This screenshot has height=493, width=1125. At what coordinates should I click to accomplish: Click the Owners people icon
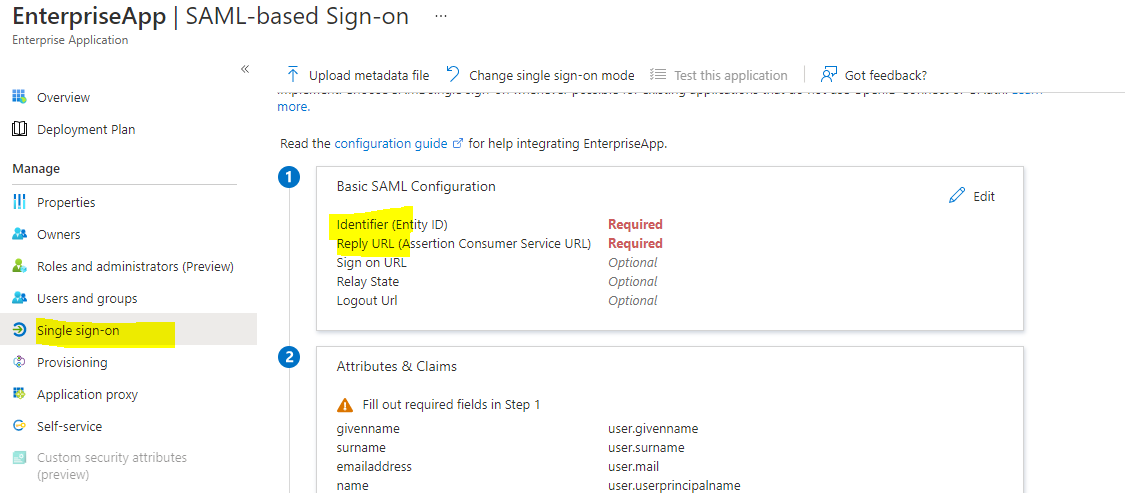(x=20, y=235)
